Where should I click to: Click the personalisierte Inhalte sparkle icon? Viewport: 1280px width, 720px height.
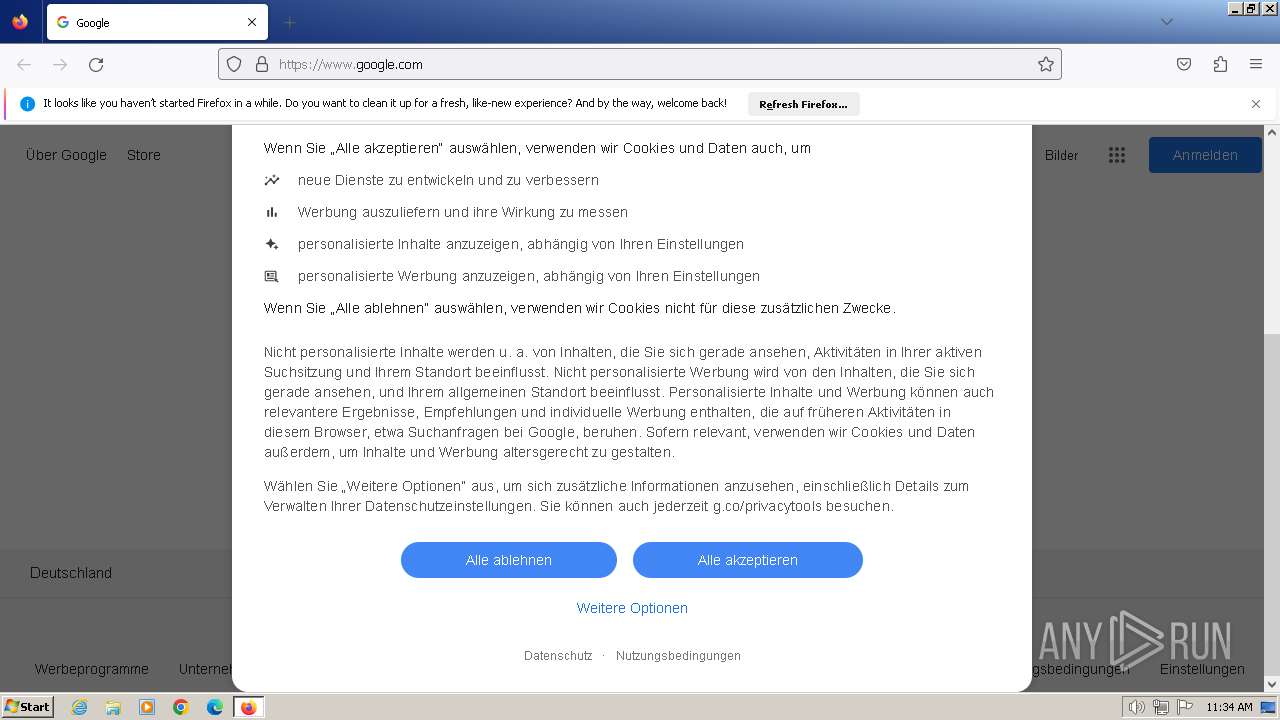(x=272, y=244)
